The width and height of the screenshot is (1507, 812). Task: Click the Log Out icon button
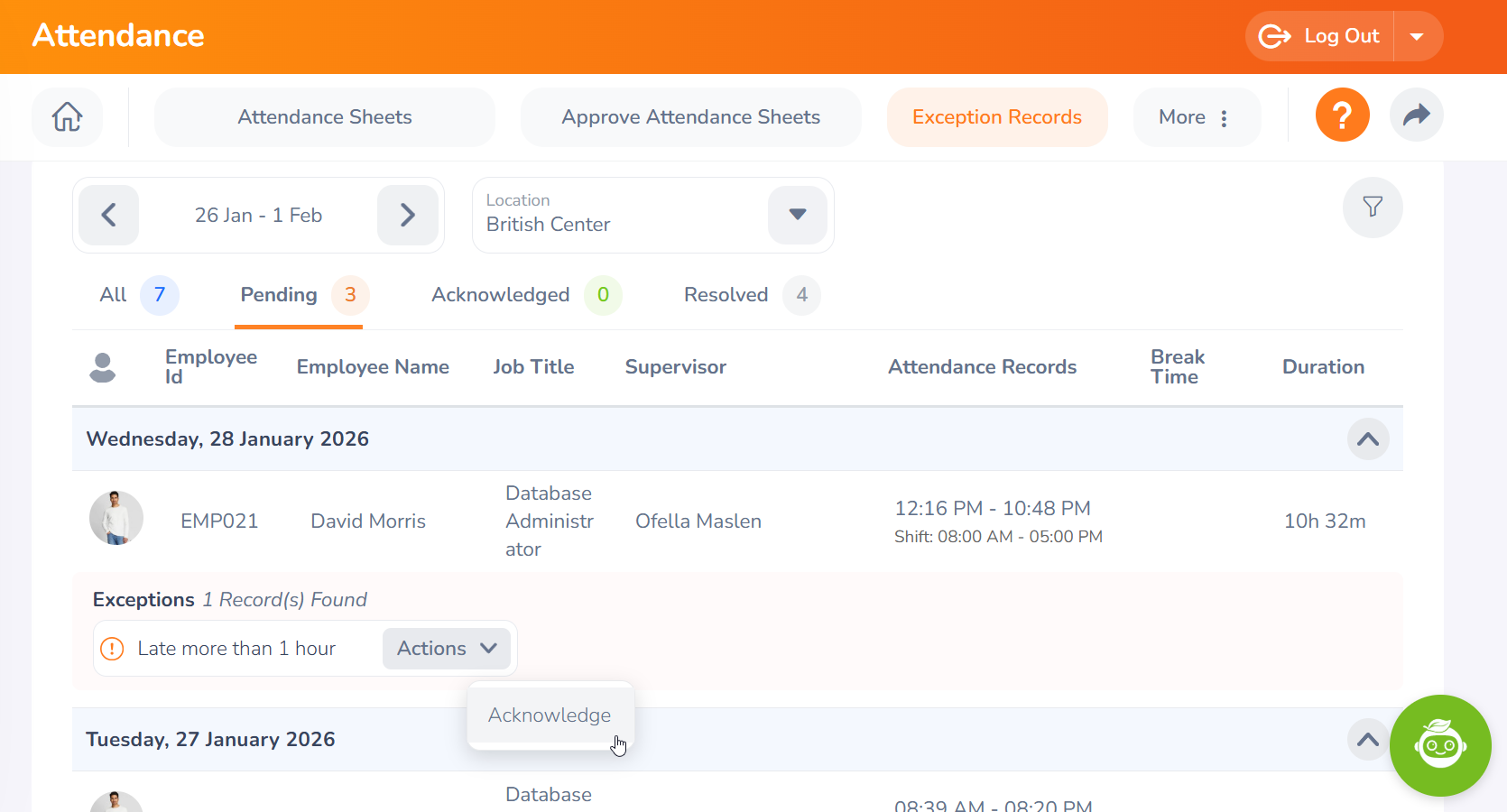click(1320, 36)
